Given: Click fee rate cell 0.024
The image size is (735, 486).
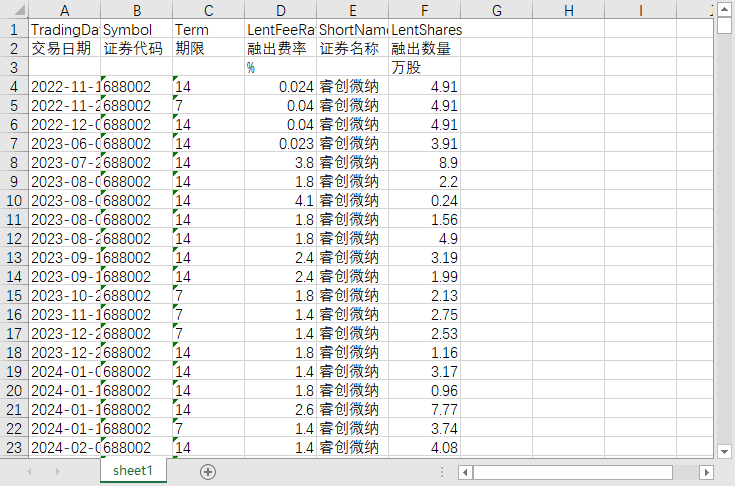Looking at the screenshot, I should pyautogui.click(x=280, y=87).
